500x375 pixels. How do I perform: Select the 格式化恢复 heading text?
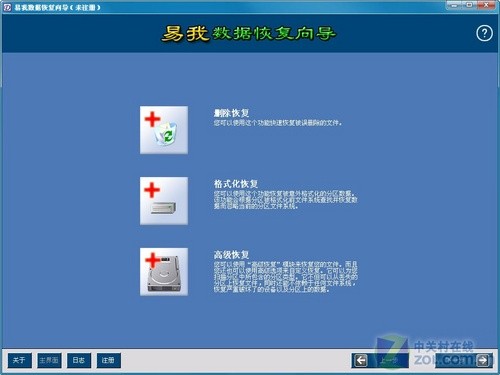(236, 184)
